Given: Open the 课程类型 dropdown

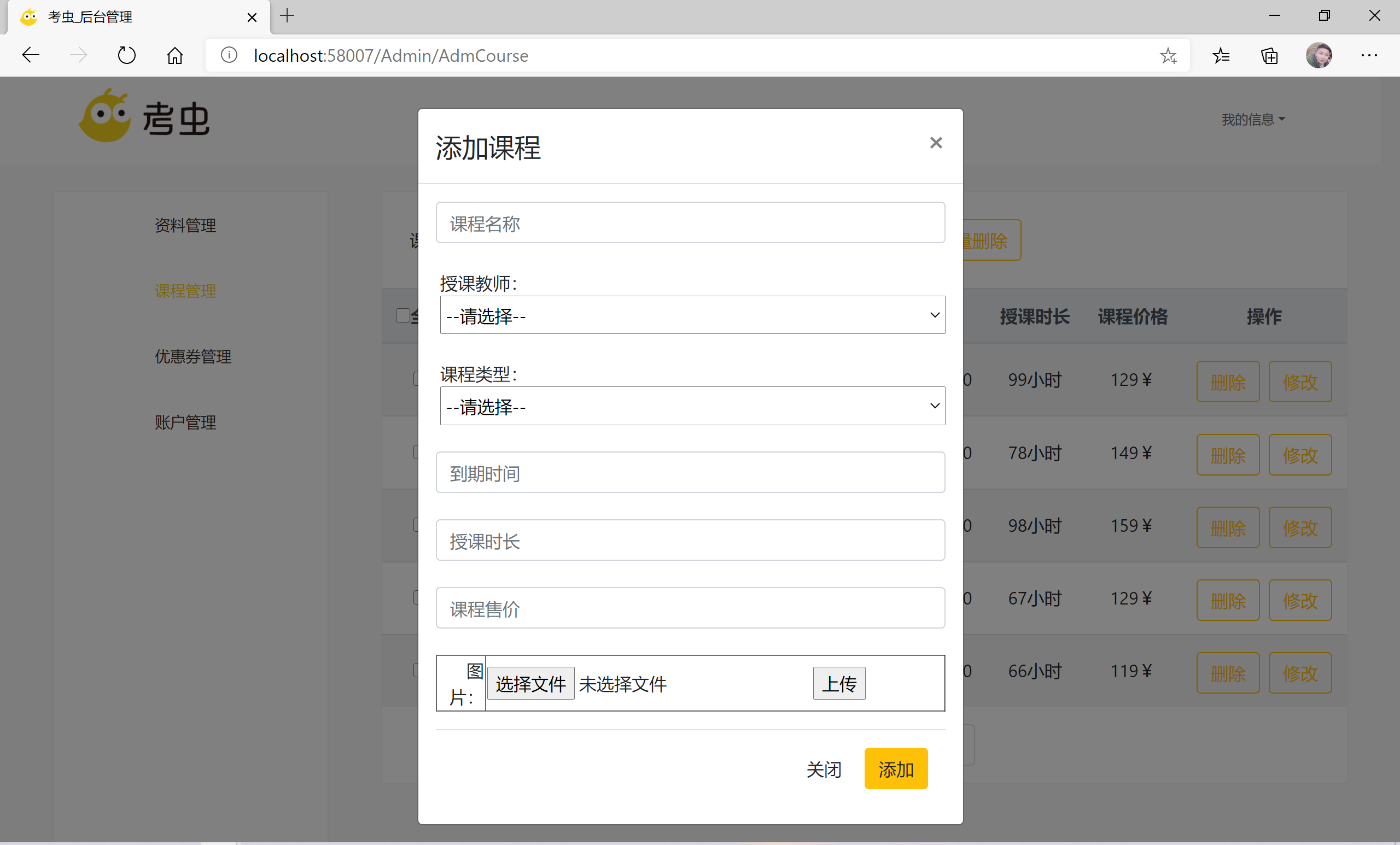Looking at the screenshot, I should point(692,406).
